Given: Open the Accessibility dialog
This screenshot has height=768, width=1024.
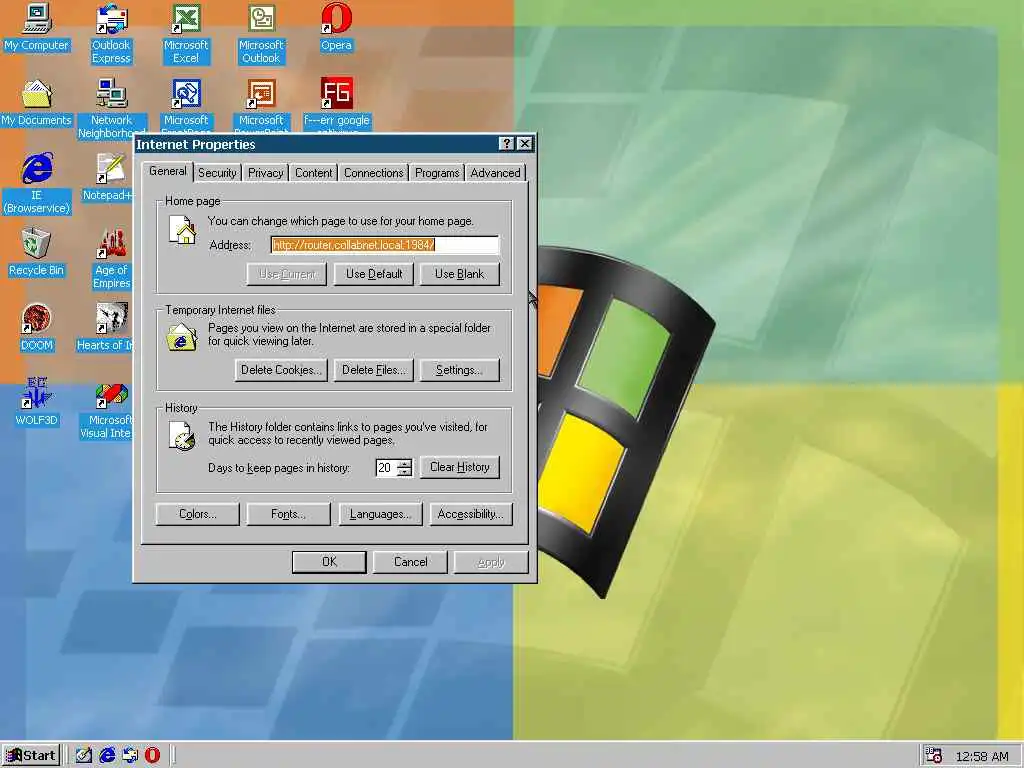Looking at the screenshot, I should click(x=471, y=514).
